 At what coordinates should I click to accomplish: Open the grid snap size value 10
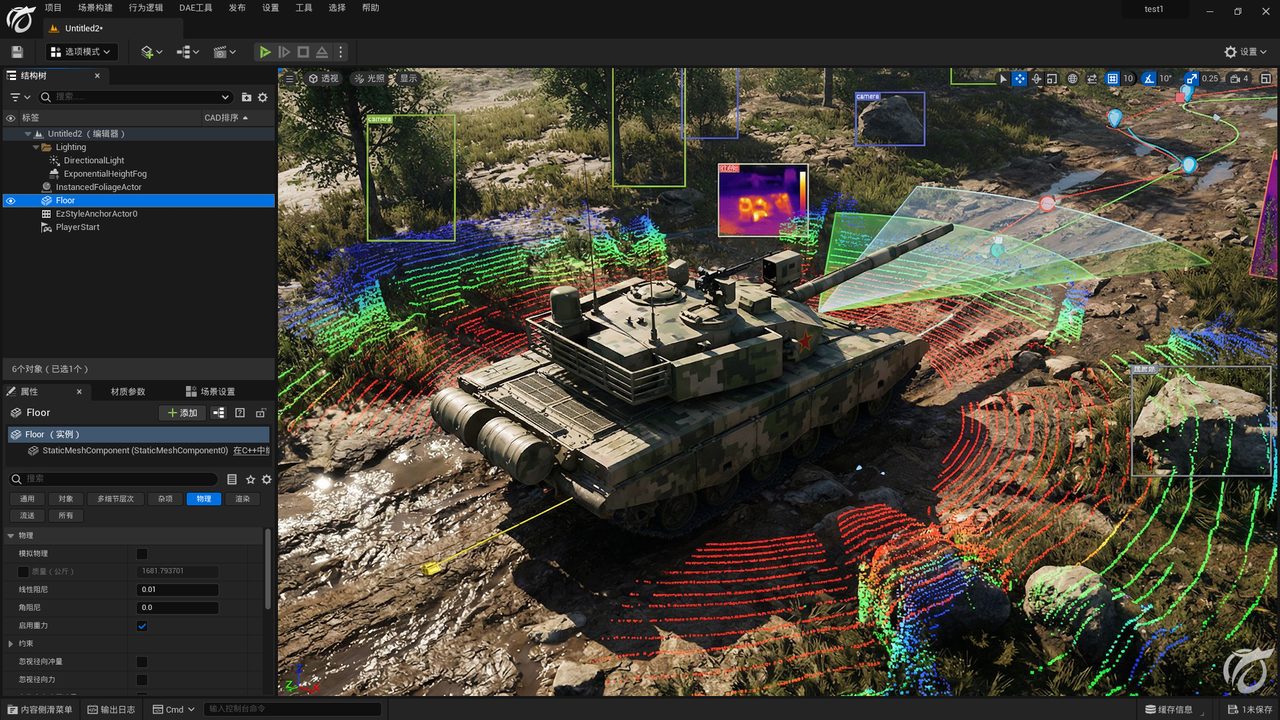point(1128,78)
